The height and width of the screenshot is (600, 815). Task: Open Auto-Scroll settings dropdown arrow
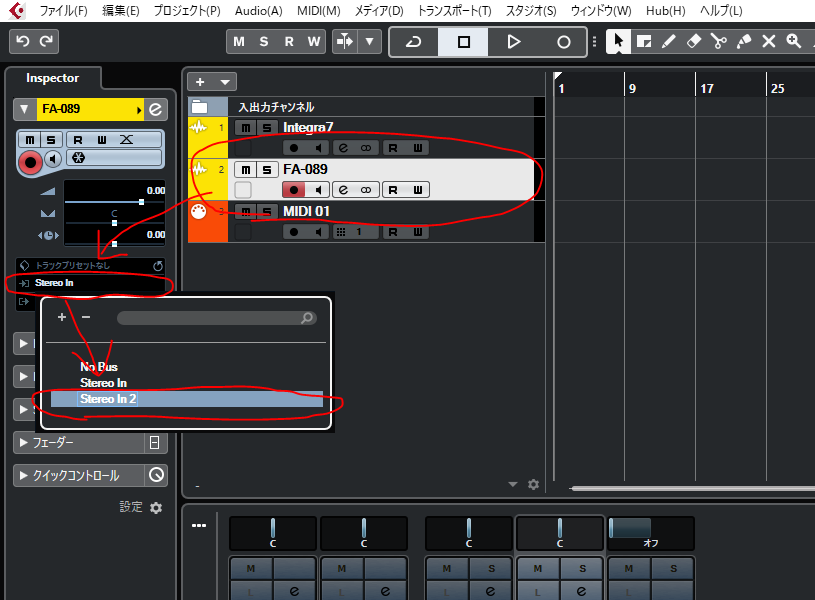pyautogui.click(x=370, y=41)
